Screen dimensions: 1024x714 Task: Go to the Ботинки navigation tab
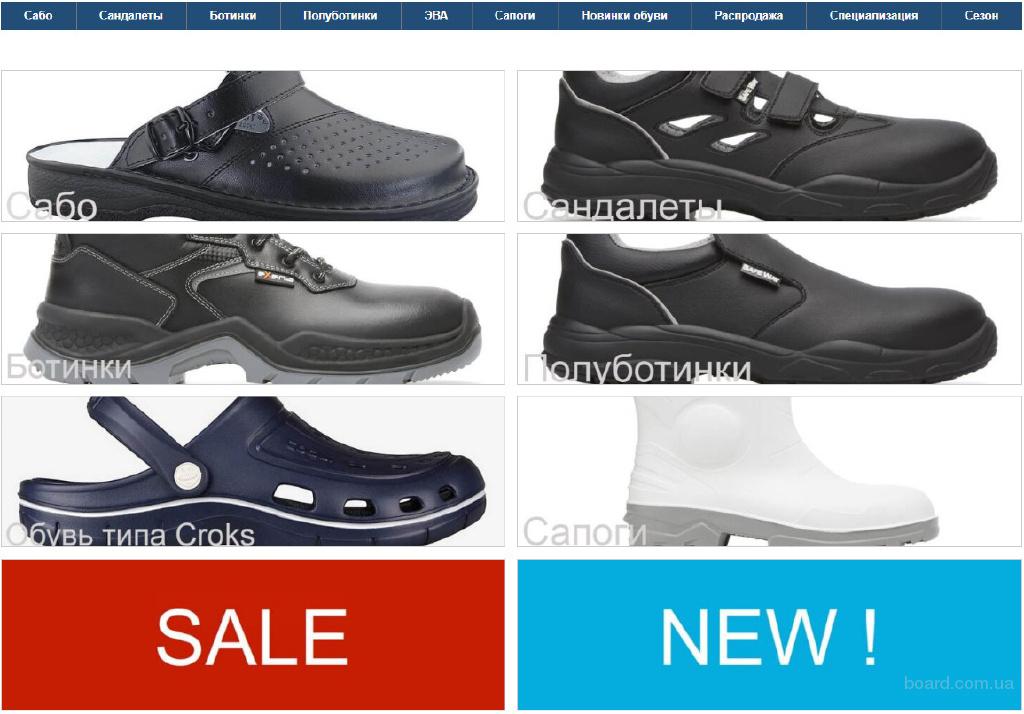click(x=233, y=16)
